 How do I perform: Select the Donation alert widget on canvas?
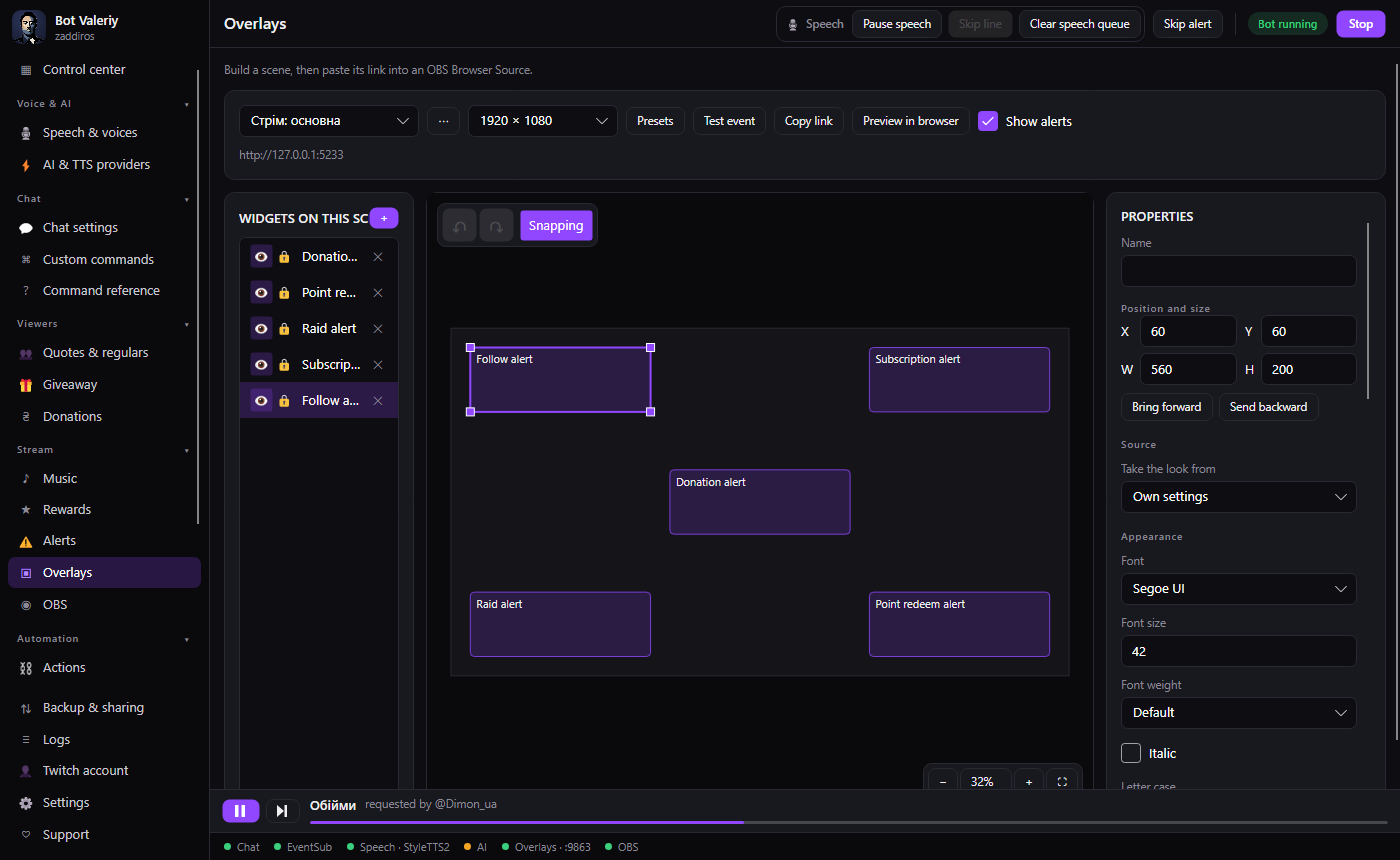point(760,502)
